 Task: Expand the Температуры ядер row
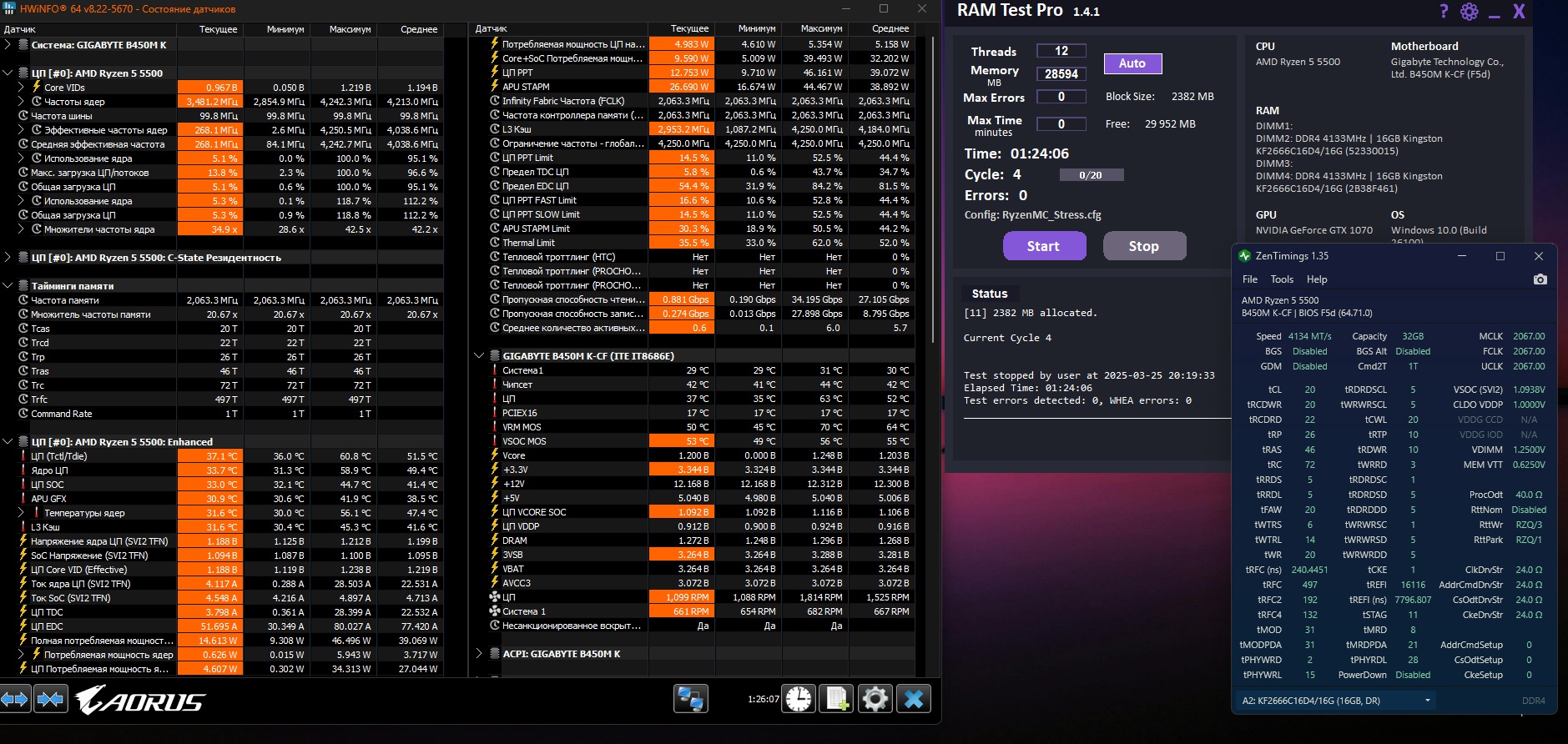[22, 513]
